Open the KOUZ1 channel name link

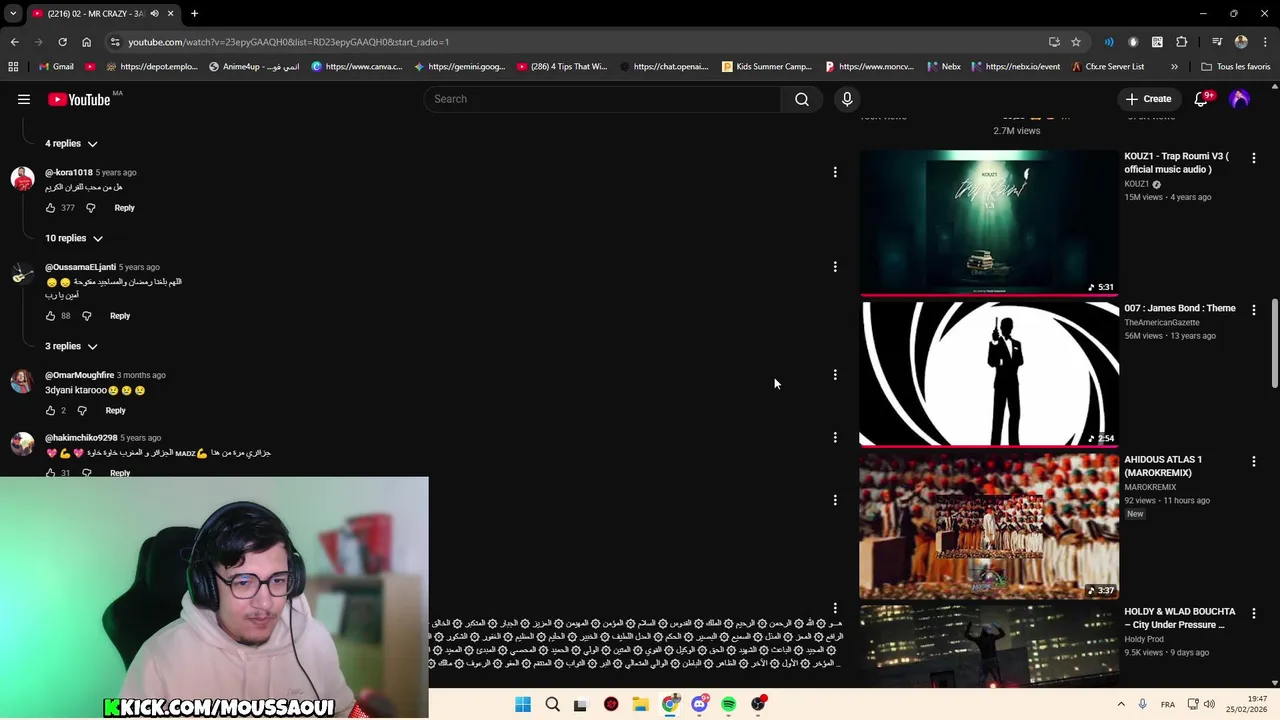pyautogui.click(x=1137, y=184)
